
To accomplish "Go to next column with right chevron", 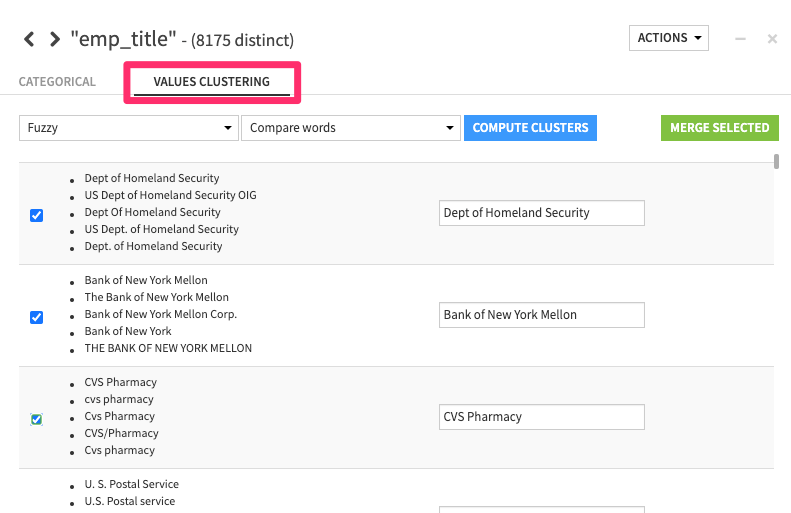I will click(x=54, y=40).
